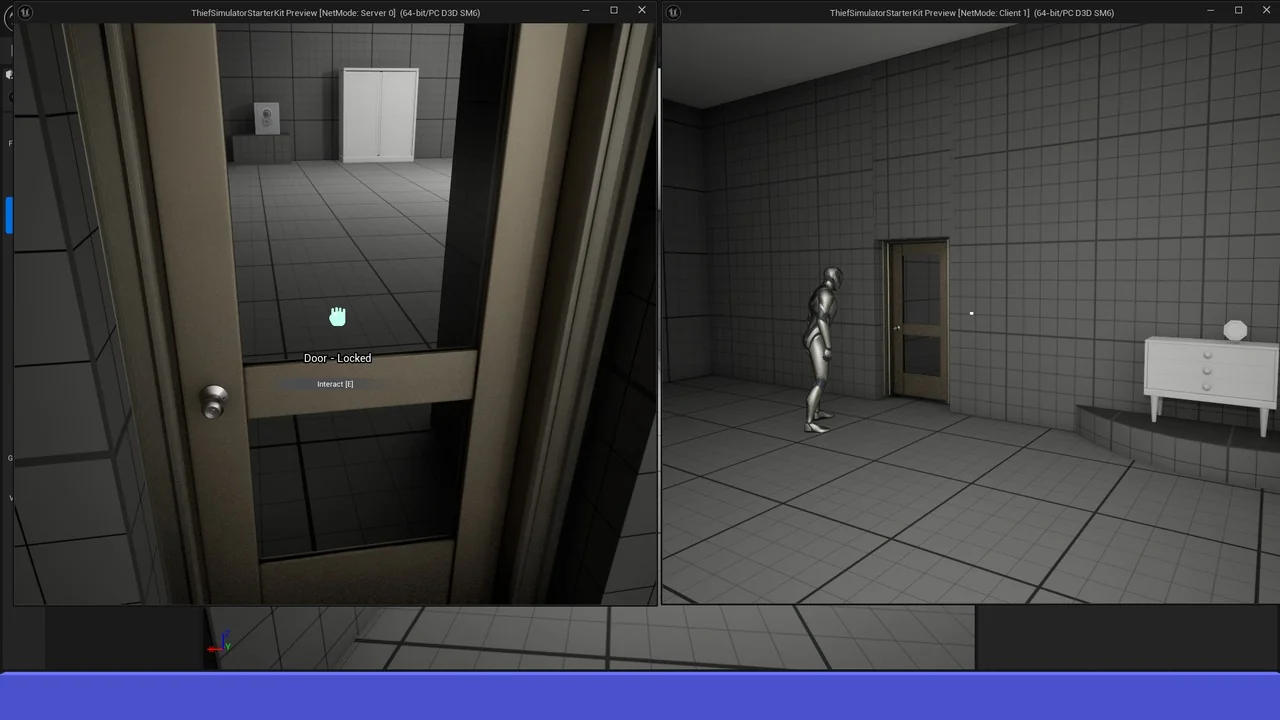Click the Unreal Engine logo in Client 1 window
Screen dimensions: 1280x720
673,12
